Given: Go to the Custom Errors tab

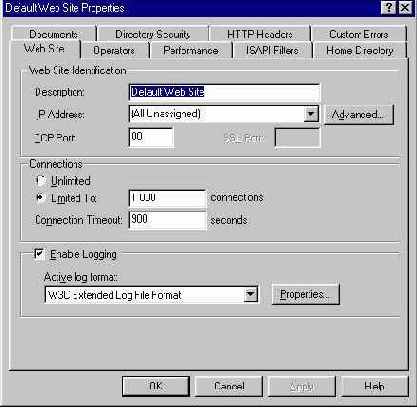Looking at the screenshot, I should pyautogui.click(x=359, y=34).
